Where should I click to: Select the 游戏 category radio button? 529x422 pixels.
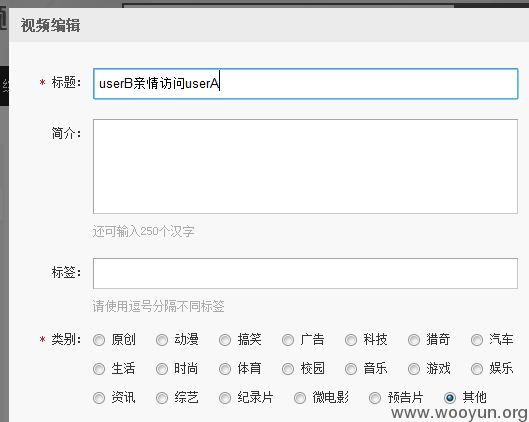click(414, 369)
